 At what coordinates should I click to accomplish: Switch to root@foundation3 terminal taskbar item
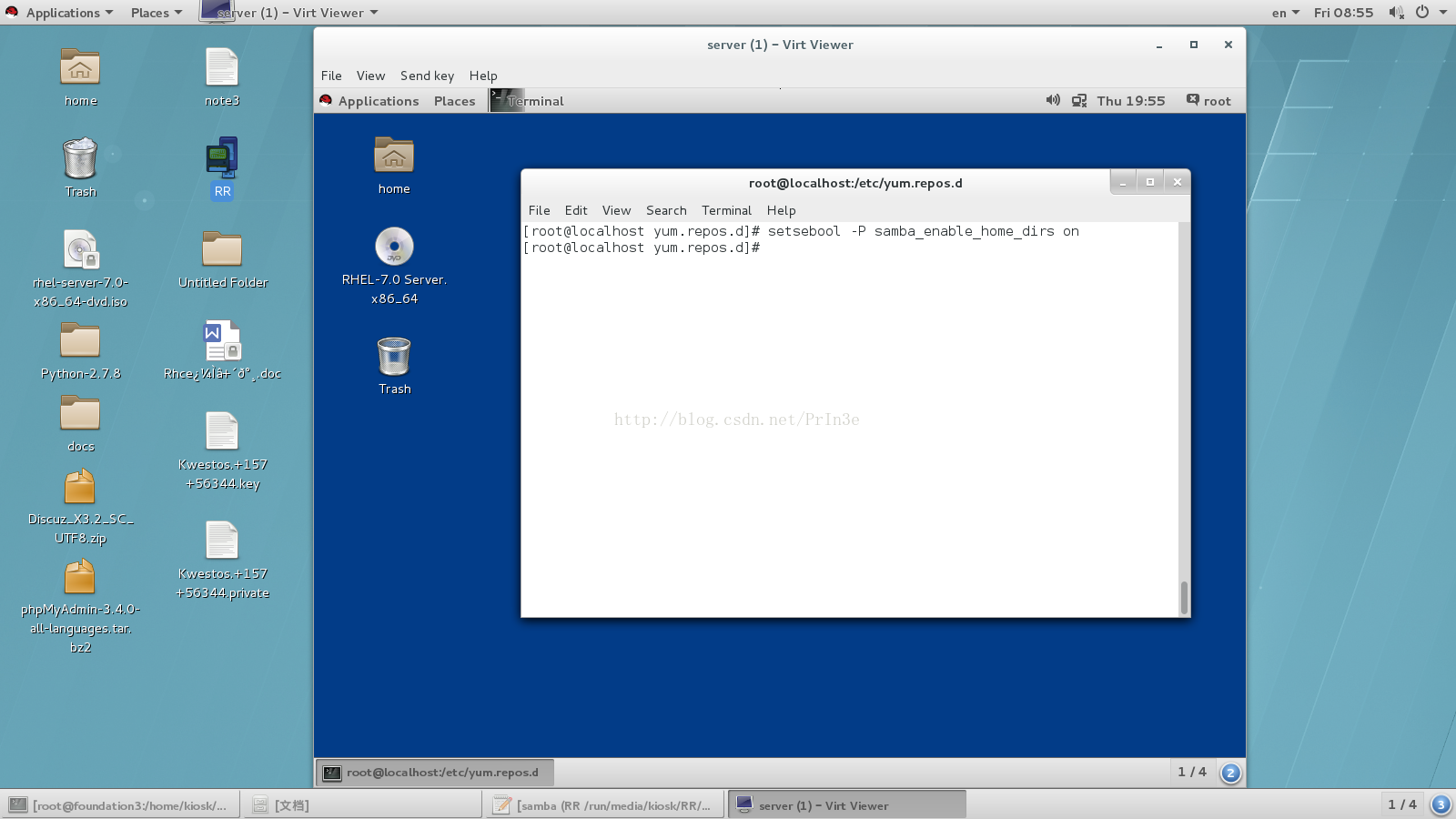point(121,804)
